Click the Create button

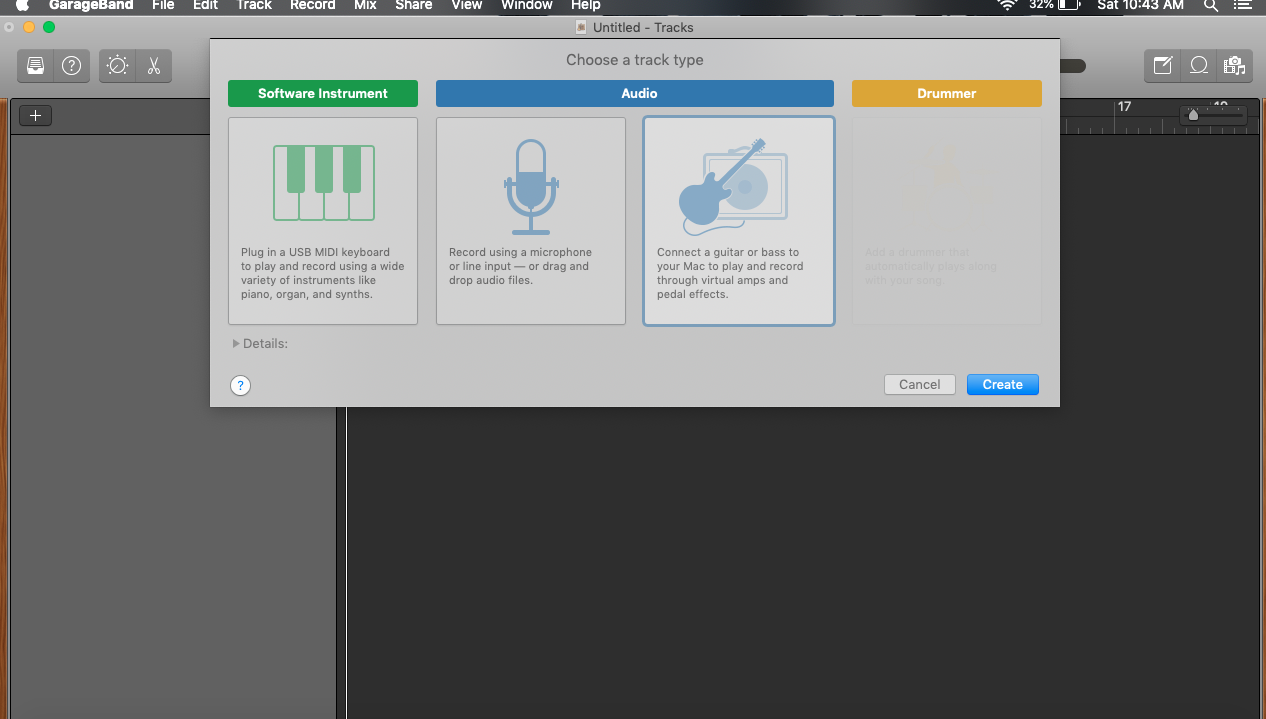coord(1003,385)
